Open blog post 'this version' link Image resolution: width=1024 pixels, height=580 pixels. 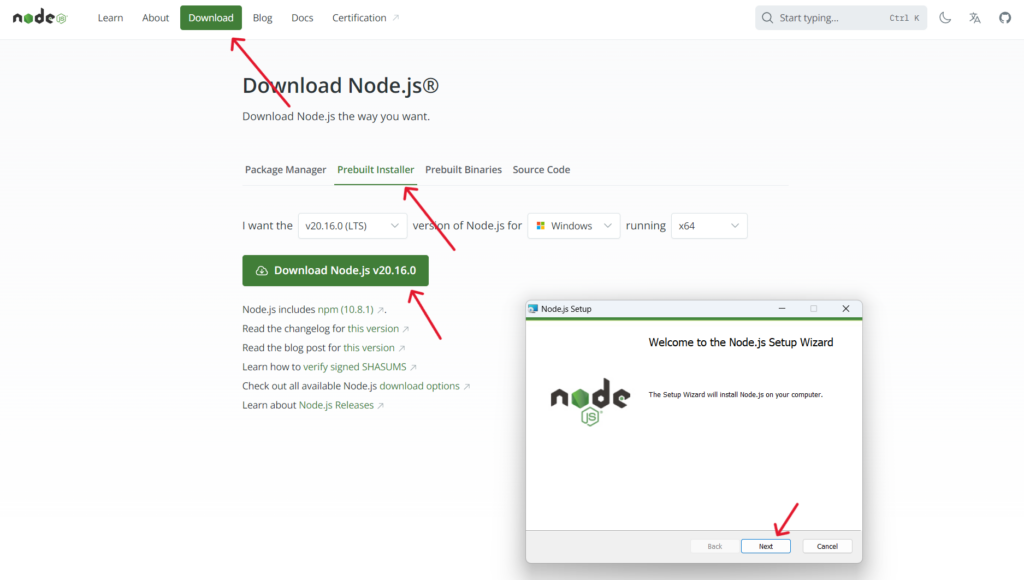(x=369, y=347)
